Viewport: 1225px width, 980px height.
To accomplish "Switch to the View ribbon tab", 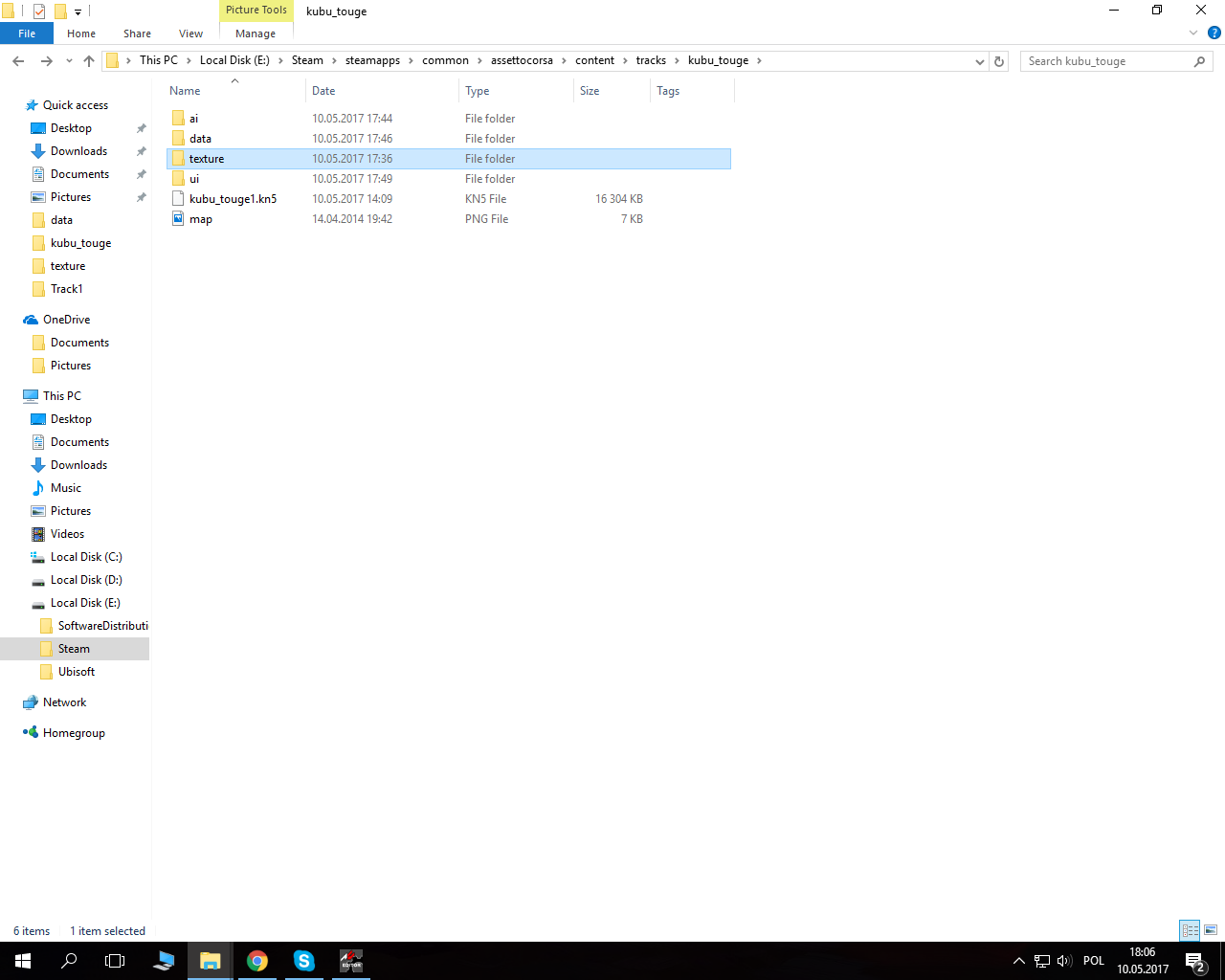I will [190, 33].
